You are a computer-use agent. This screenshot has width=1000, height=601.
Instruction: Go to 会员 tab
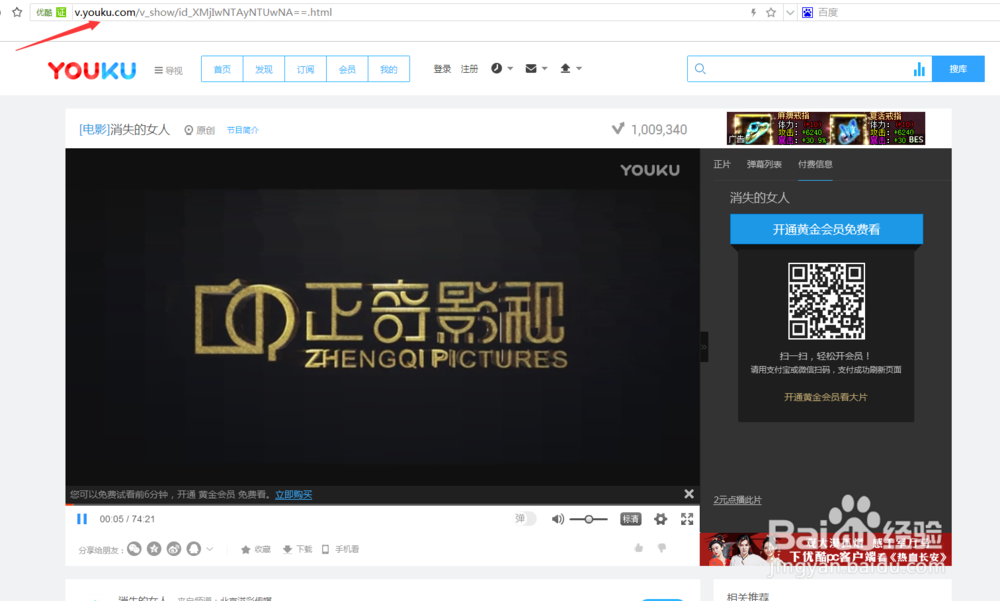coord(347,69)
